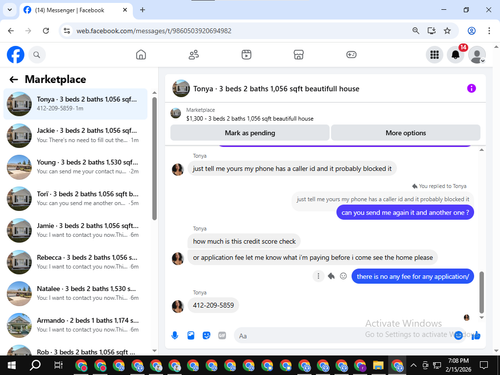
Task: Reload the page
Action: point(46,31)
